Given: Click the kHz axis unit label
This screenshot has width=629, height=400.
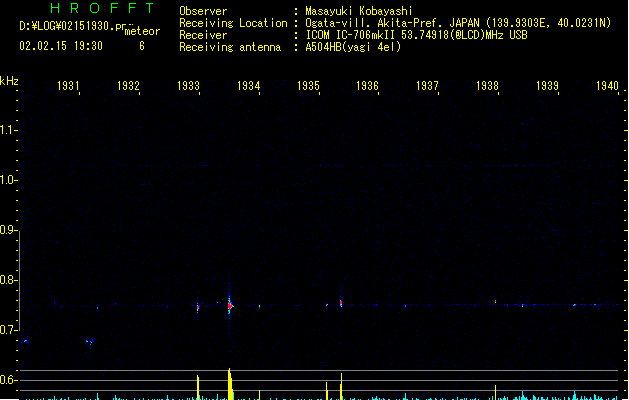Looking at the screenshot, I should 9,81.
